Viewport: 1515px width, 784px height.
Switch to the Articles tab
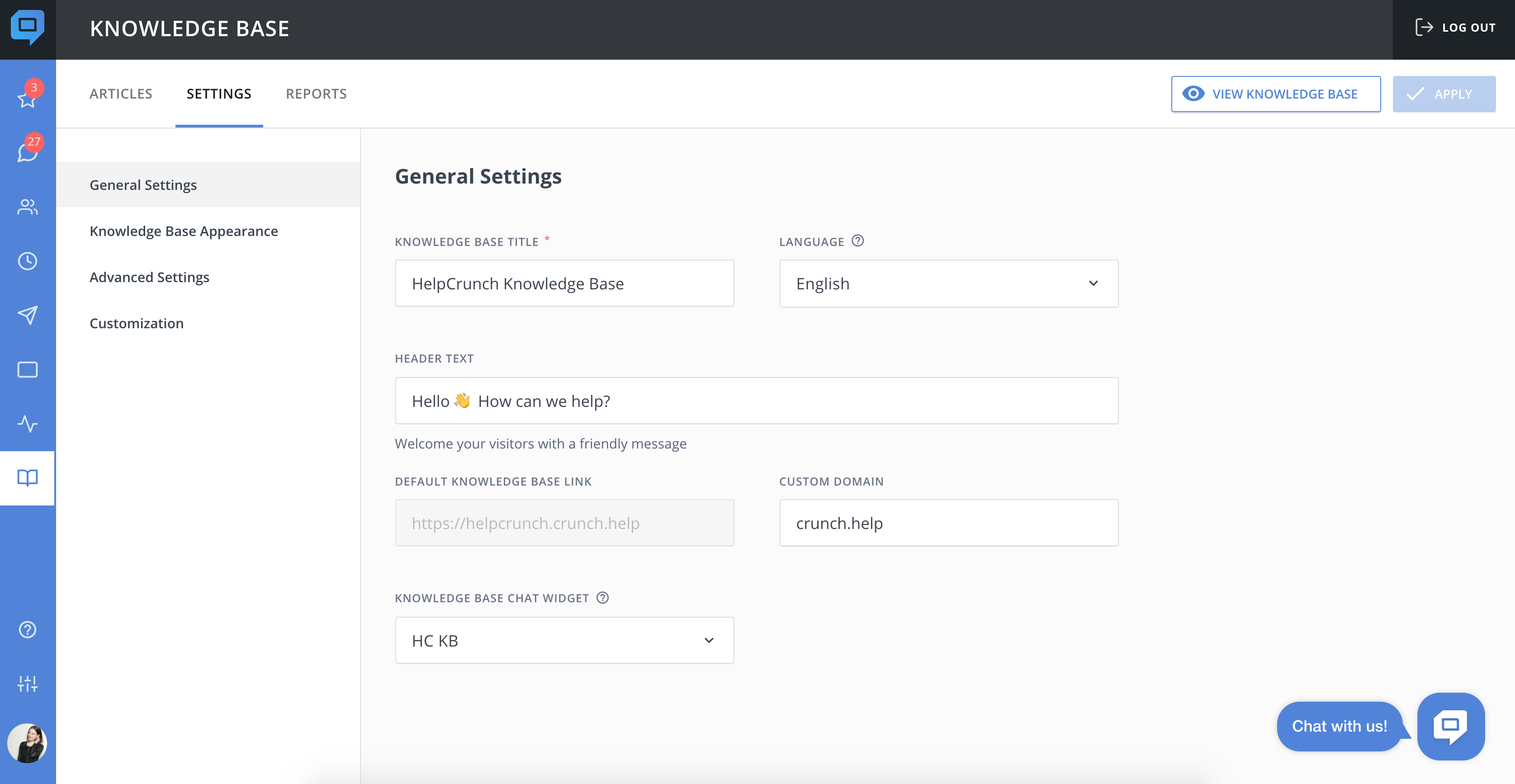pyautogui.click(x=121, y=94)
